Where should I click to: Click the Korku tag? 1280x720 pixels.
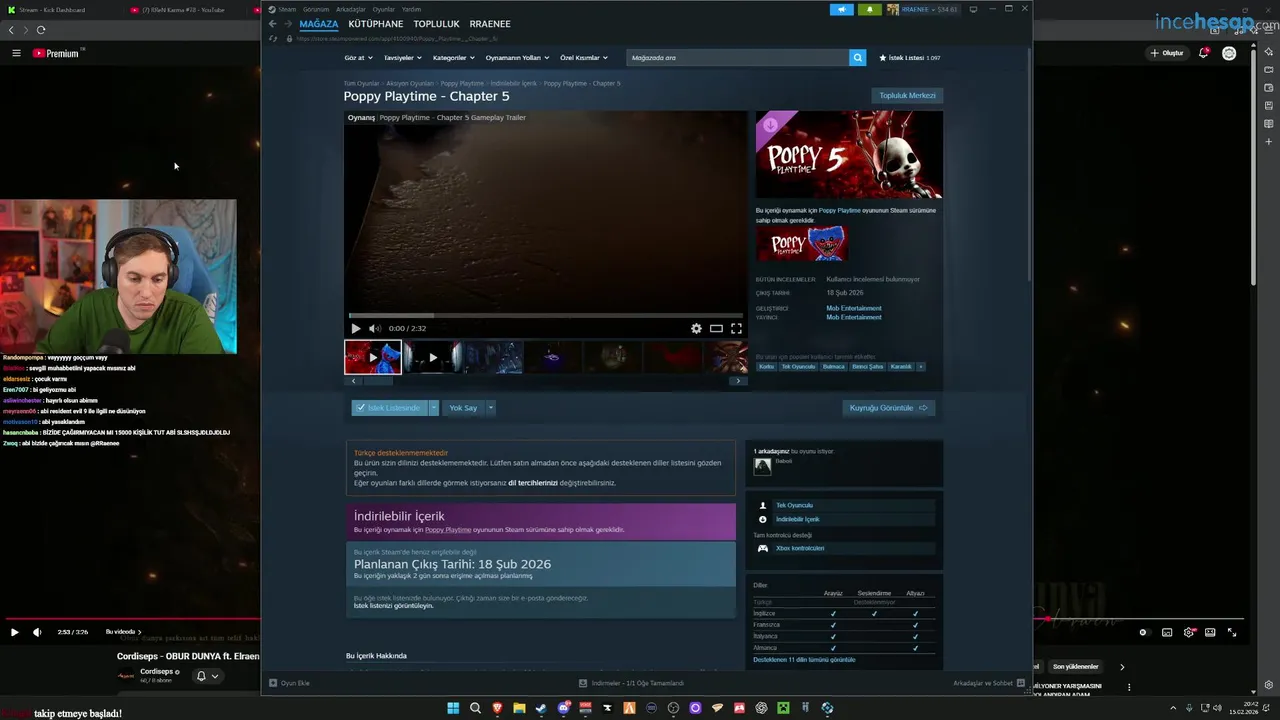coord(767,367)
